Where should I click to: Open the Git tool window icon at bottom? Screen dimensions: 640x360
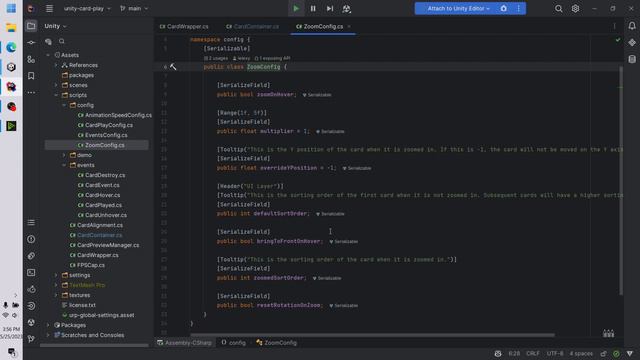(31, 339)
